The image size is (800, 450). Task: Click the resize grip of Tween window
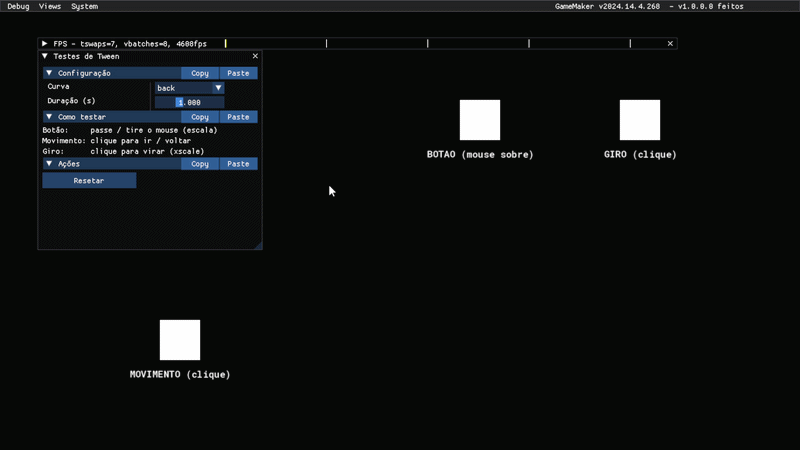pyautogui.click(x=258, y=245)
